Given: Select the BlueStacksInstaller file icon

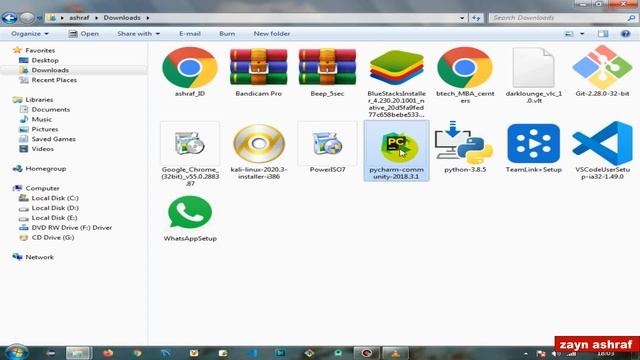Looking at the screenshot, I should click(396, 68).
